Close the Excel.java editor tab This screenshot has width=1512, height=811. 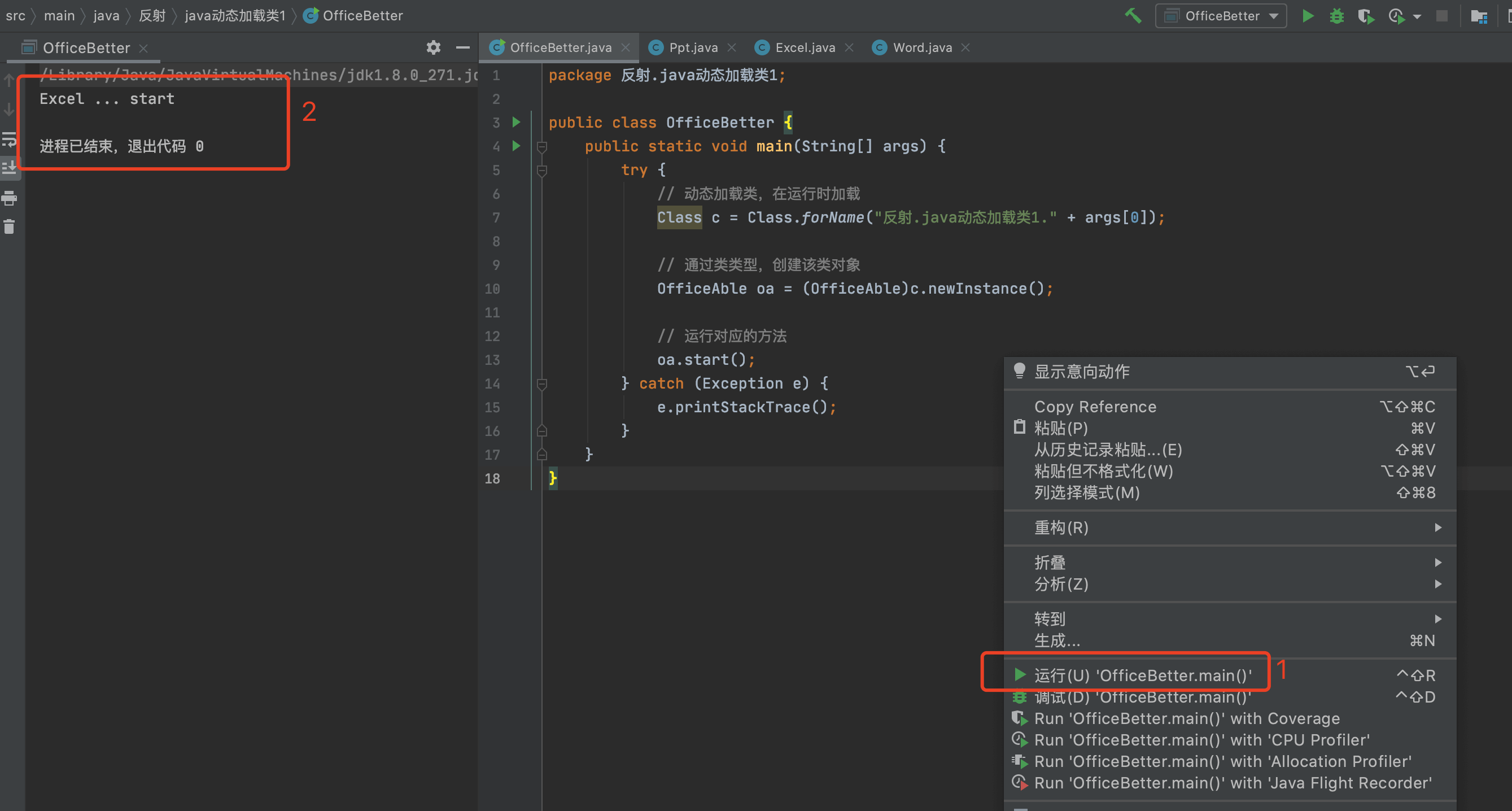849,47
